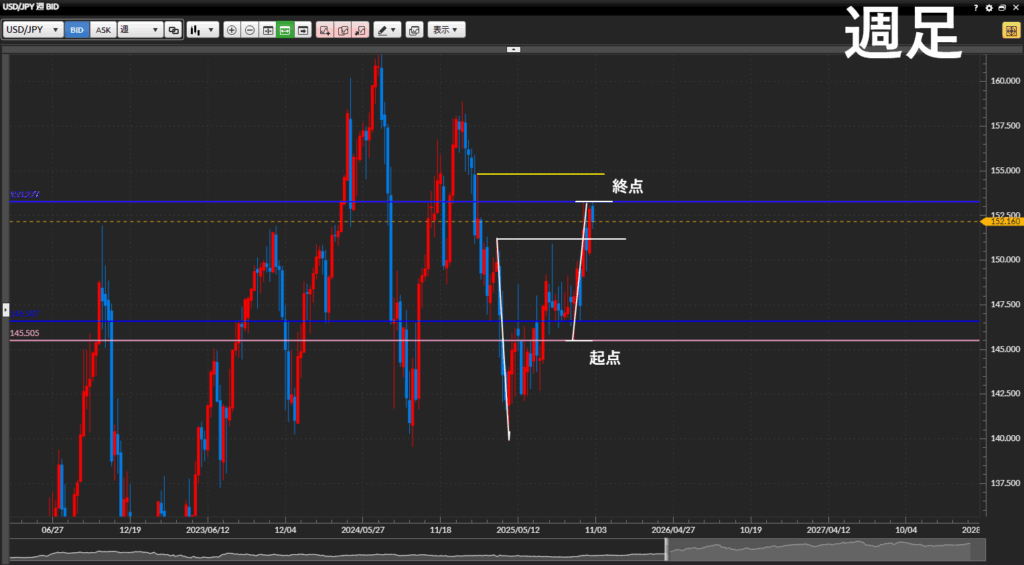Click the left panel expand arrow handle
Image resolution: width=1024 pixels, height=565 pixels.
point(4,309)
